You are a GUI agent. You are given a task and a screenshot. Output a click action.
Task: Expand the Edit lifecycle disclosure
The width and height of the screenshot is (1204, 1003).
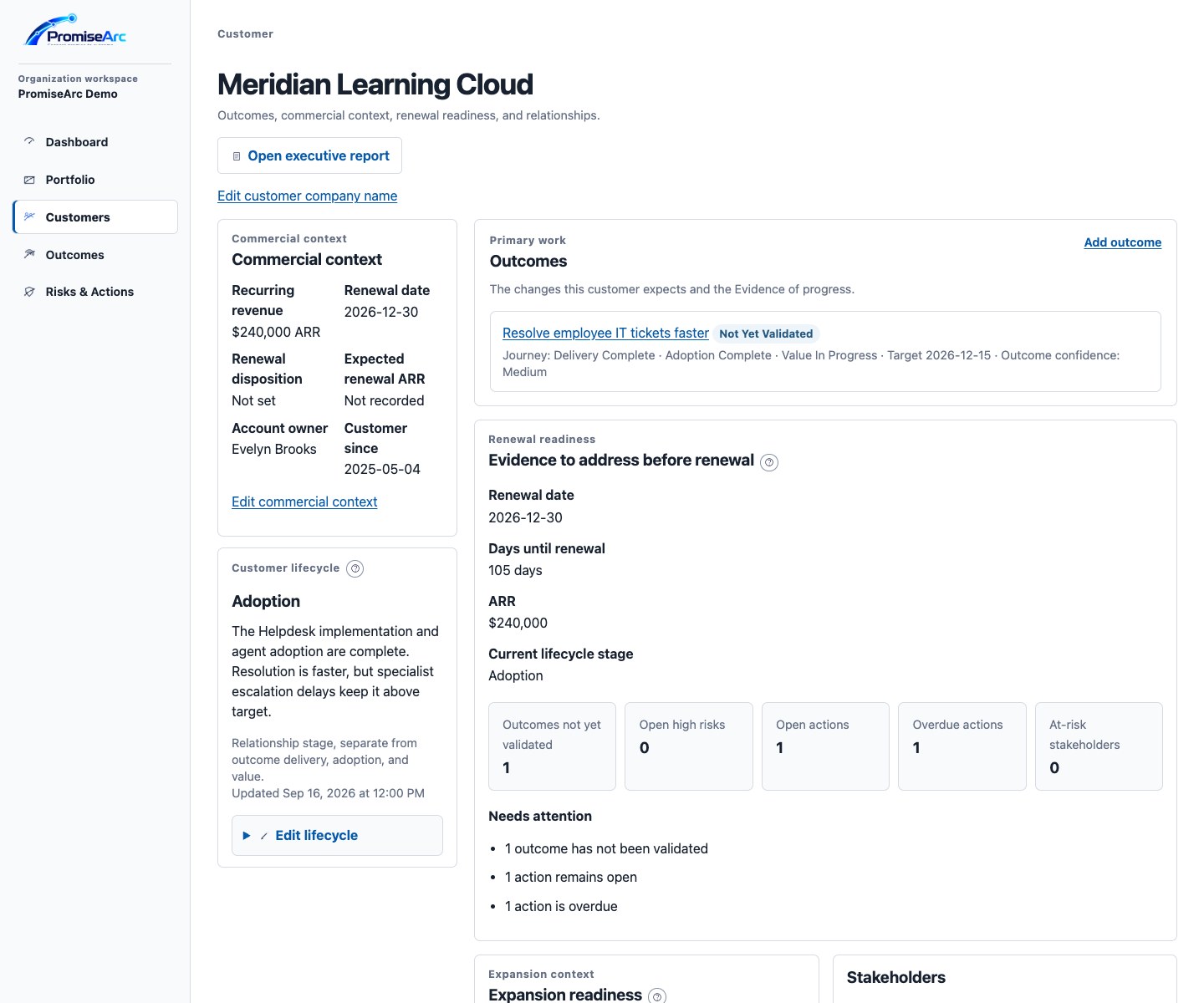pyautogui.click(x=337, y=835)
